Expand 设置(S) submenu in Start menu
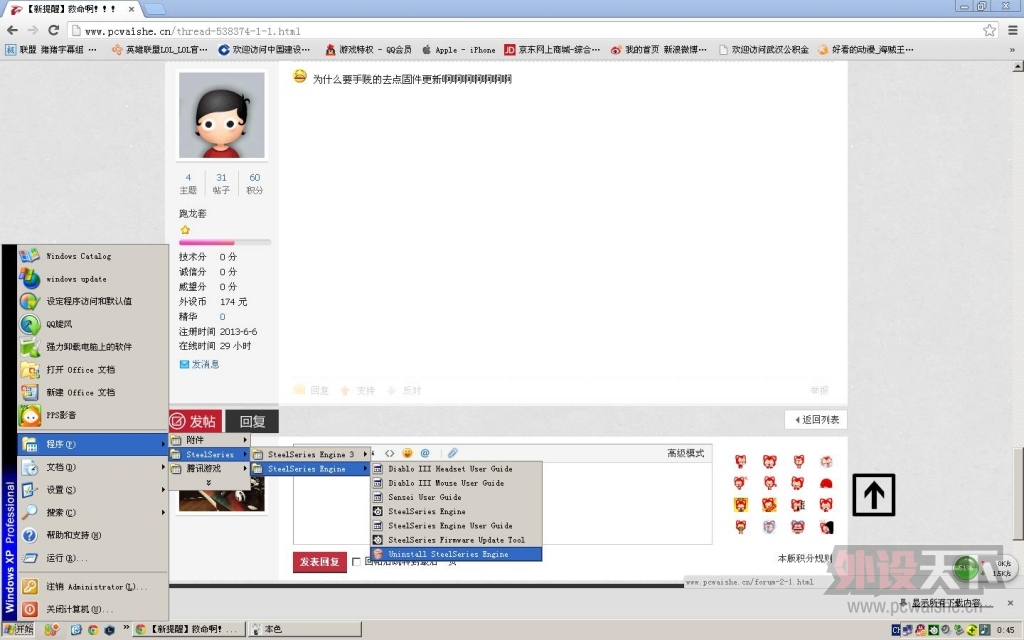Viewport: 1024px width, 640px height. (93, 490)
